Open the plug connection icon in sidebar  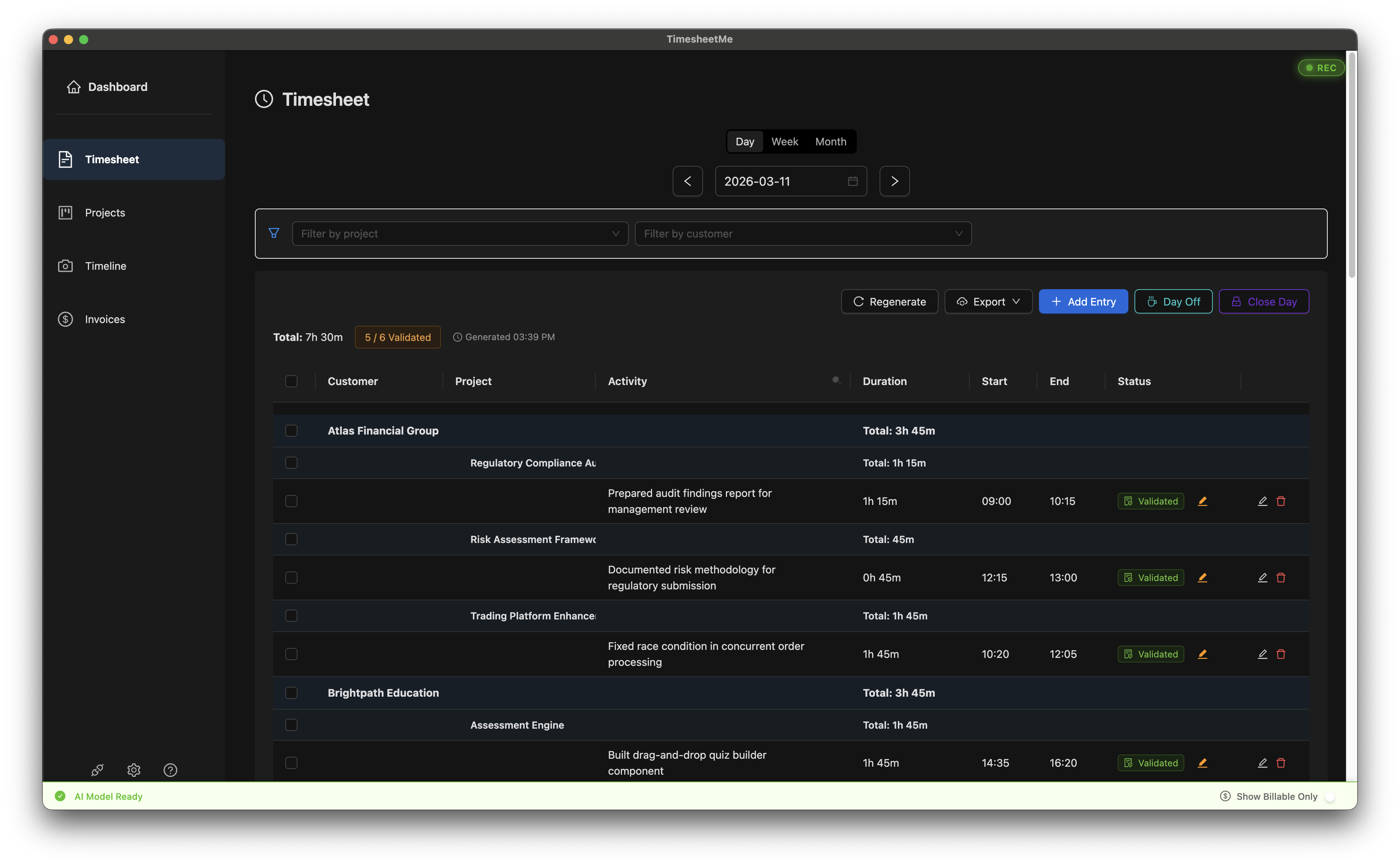click(x=97, y=770)
